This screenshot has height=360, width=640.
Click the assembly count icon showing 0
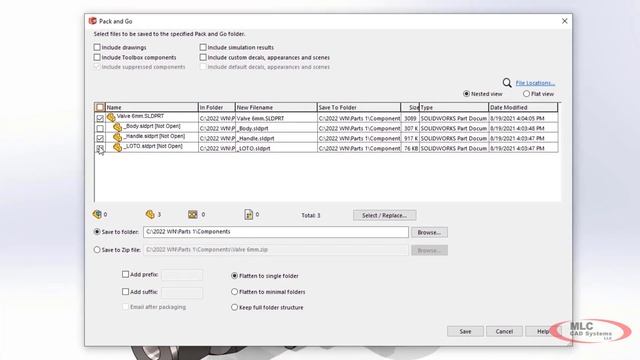(x=97, y=214)
